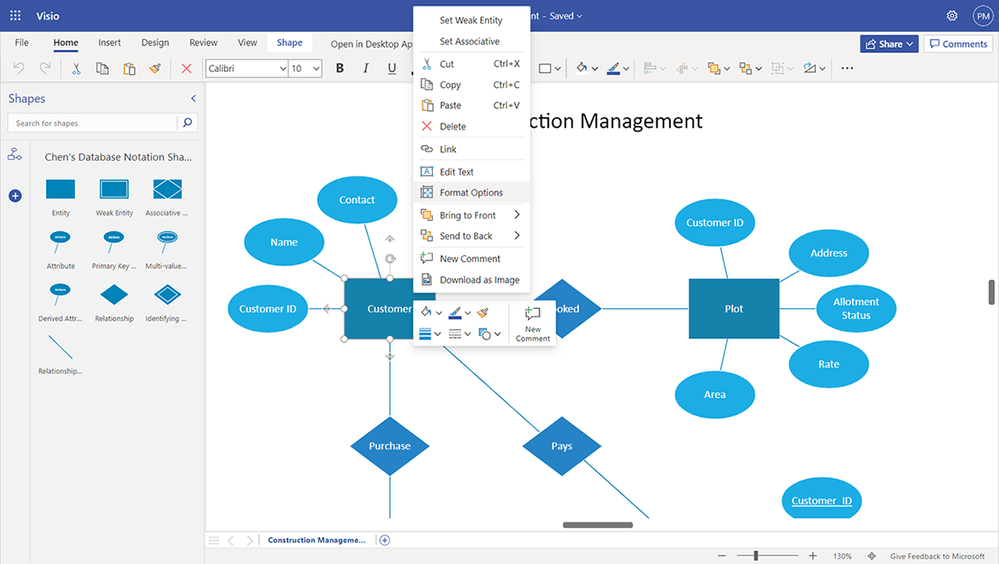This screenshot has width=999, height=564.
Task: Click Open in Desktop App button
Action: point(372,44)
